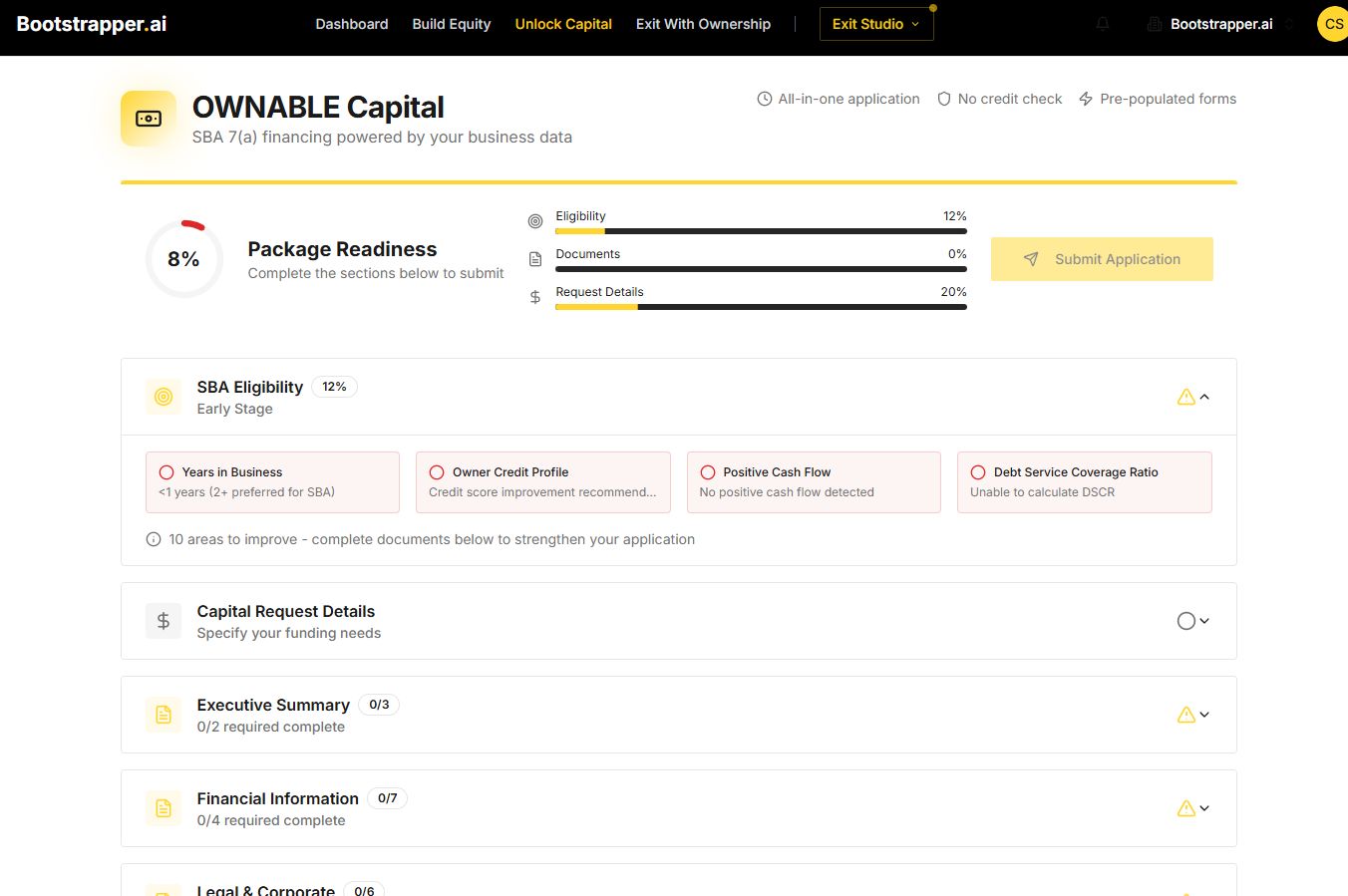Open the Dashboard nav item
Image resolution: width=1348 pixels, height=896 pixels.
[352, 24]
